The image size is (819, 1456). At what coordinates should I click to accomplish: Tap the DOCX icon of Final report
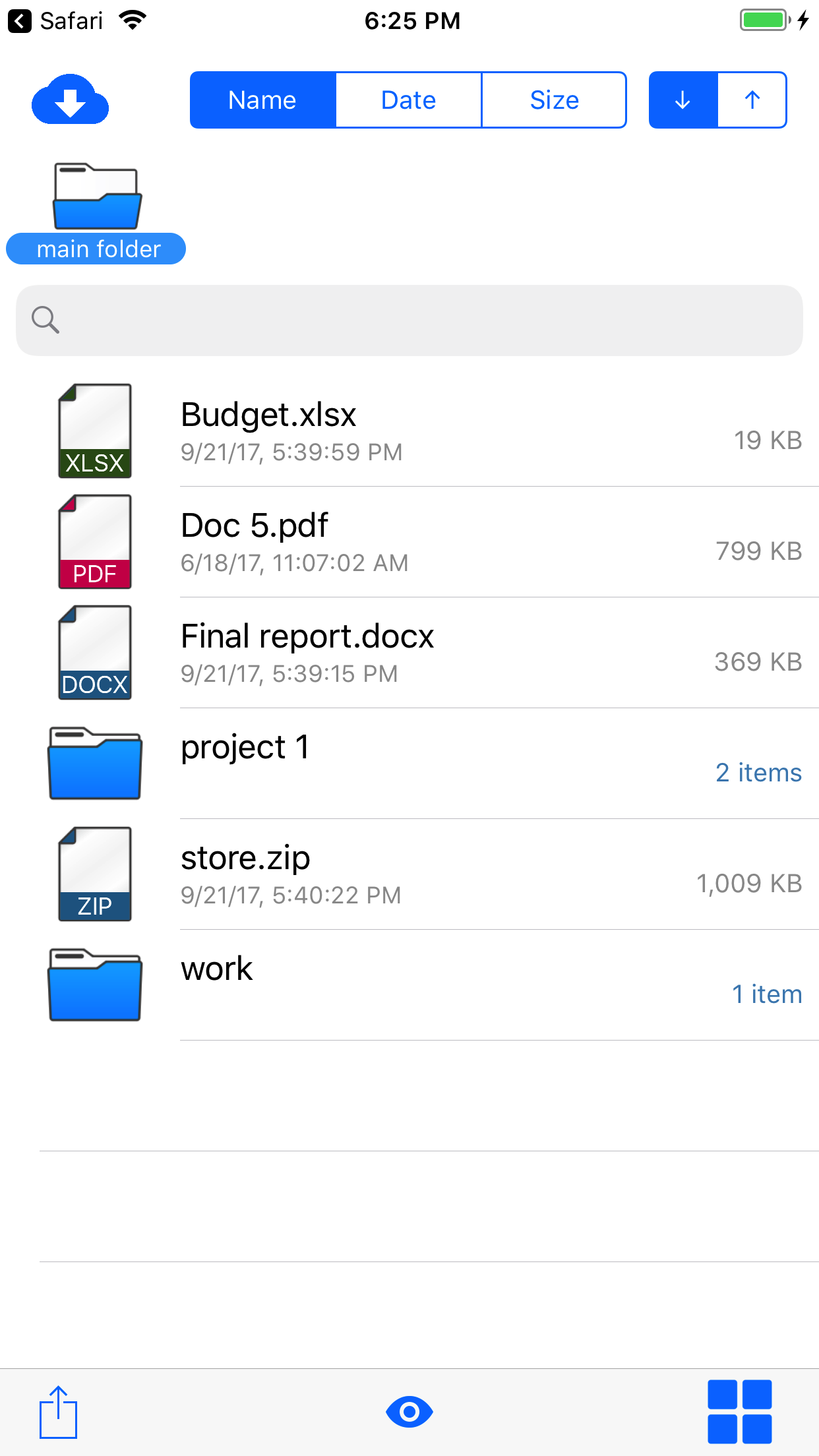(x=95, y=653)
